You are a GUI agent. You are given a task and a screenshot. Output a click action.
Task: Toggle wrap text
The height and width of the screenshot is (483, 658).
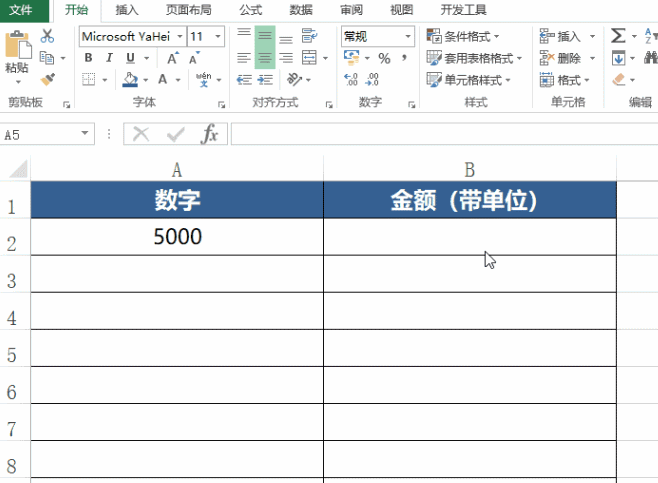pos(309,36)
